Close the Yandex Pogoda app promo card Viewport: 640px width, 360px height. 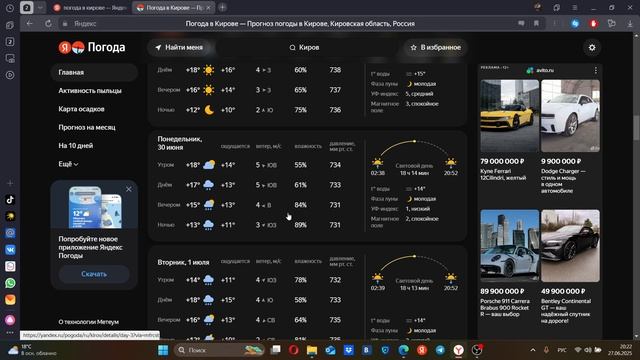coord(129,189)
